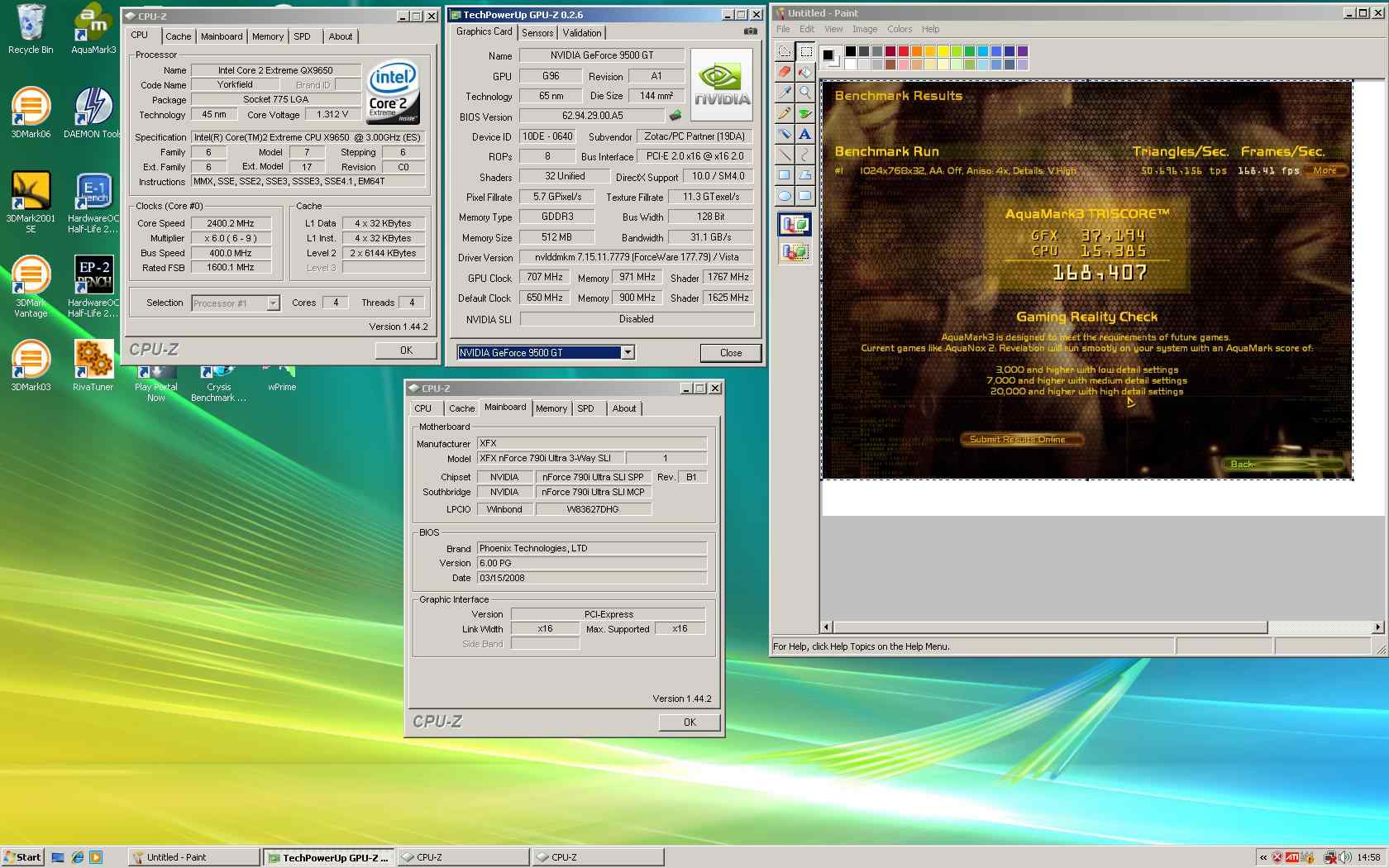Select the Rectangle shape tool

click(785, 175)
